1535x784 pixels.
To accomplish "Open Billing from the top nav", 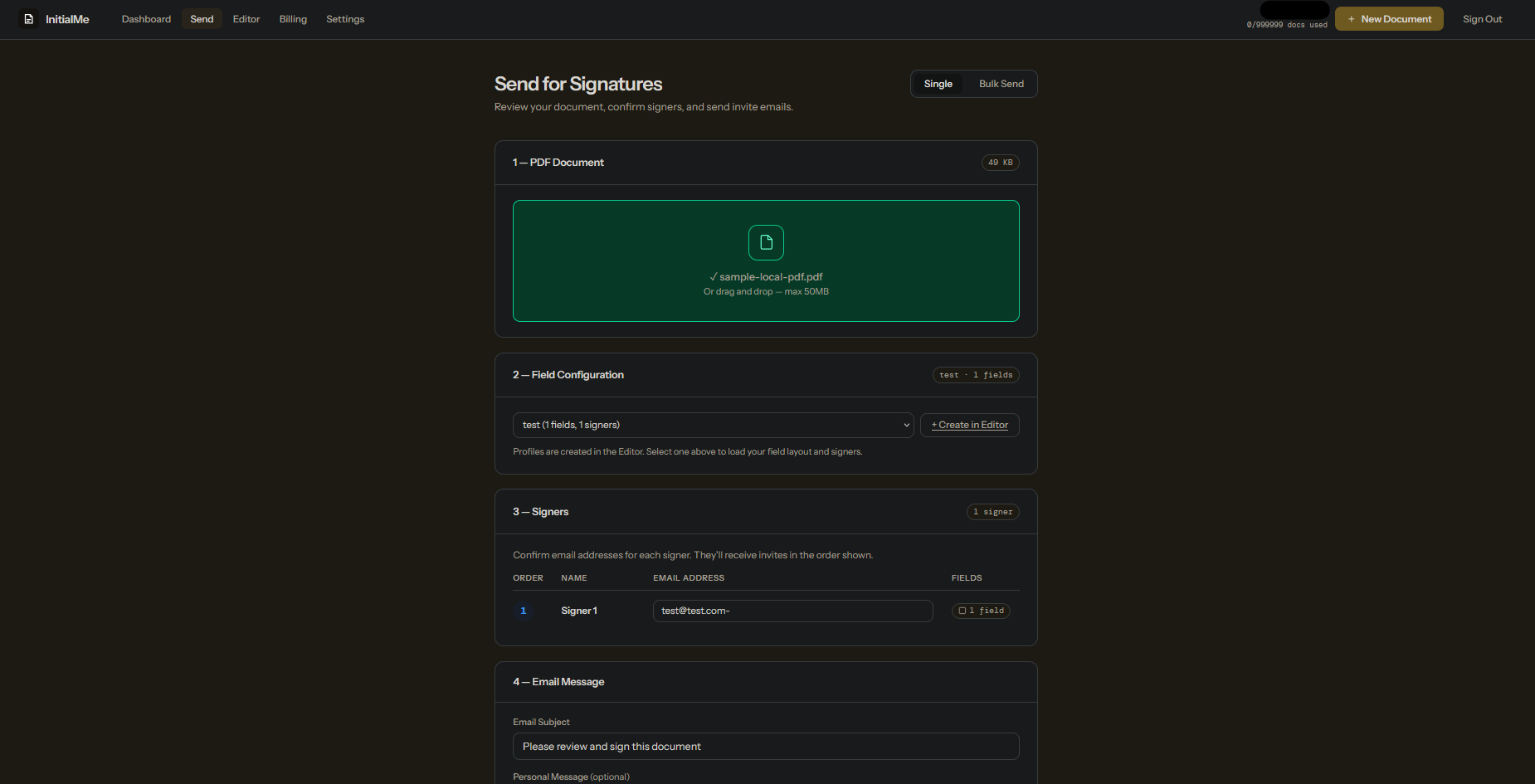I will click(x=293, y=19).
